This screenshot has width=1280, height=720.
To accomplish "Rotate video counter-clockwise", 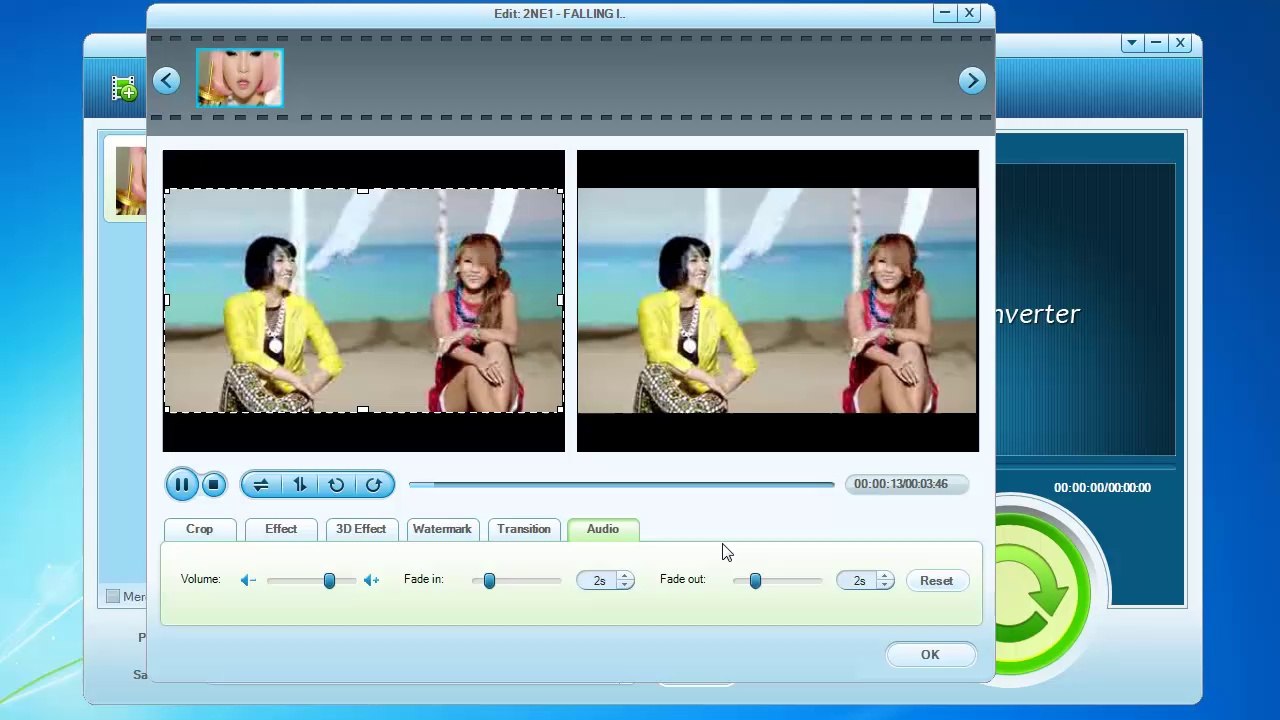I will click(337, 485).
